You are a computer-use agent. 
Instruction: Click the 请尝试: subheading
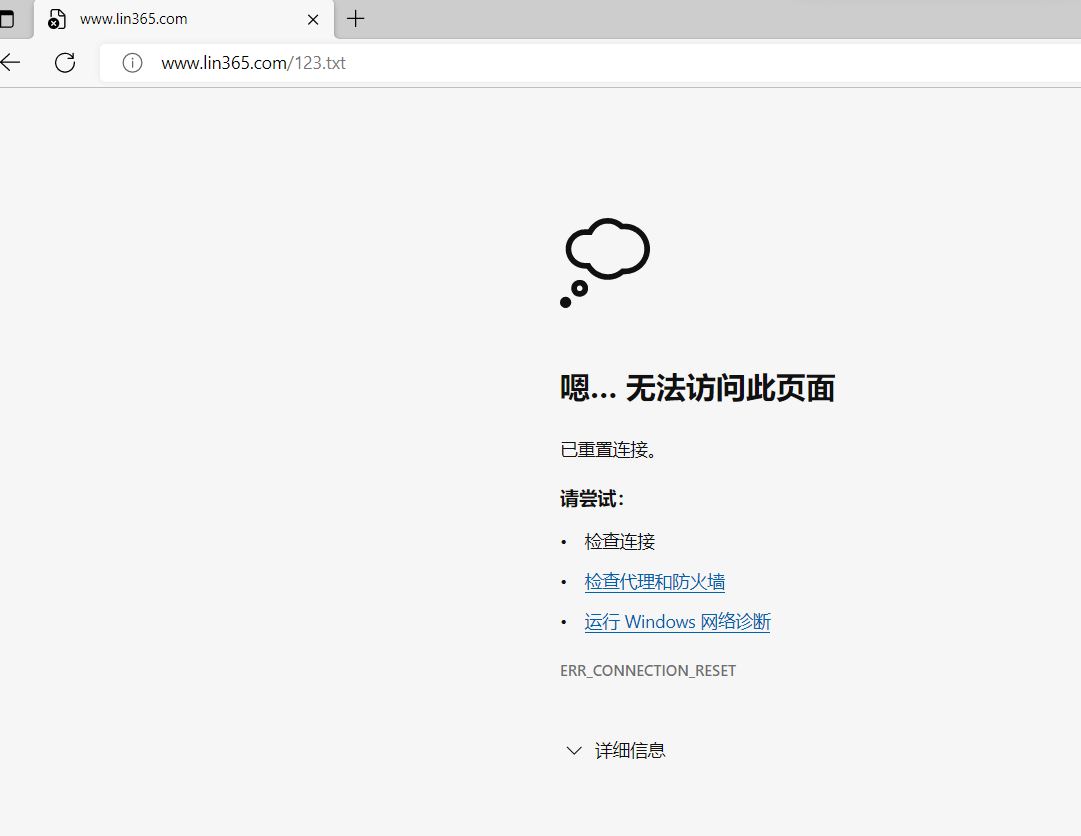coord(592,499)
